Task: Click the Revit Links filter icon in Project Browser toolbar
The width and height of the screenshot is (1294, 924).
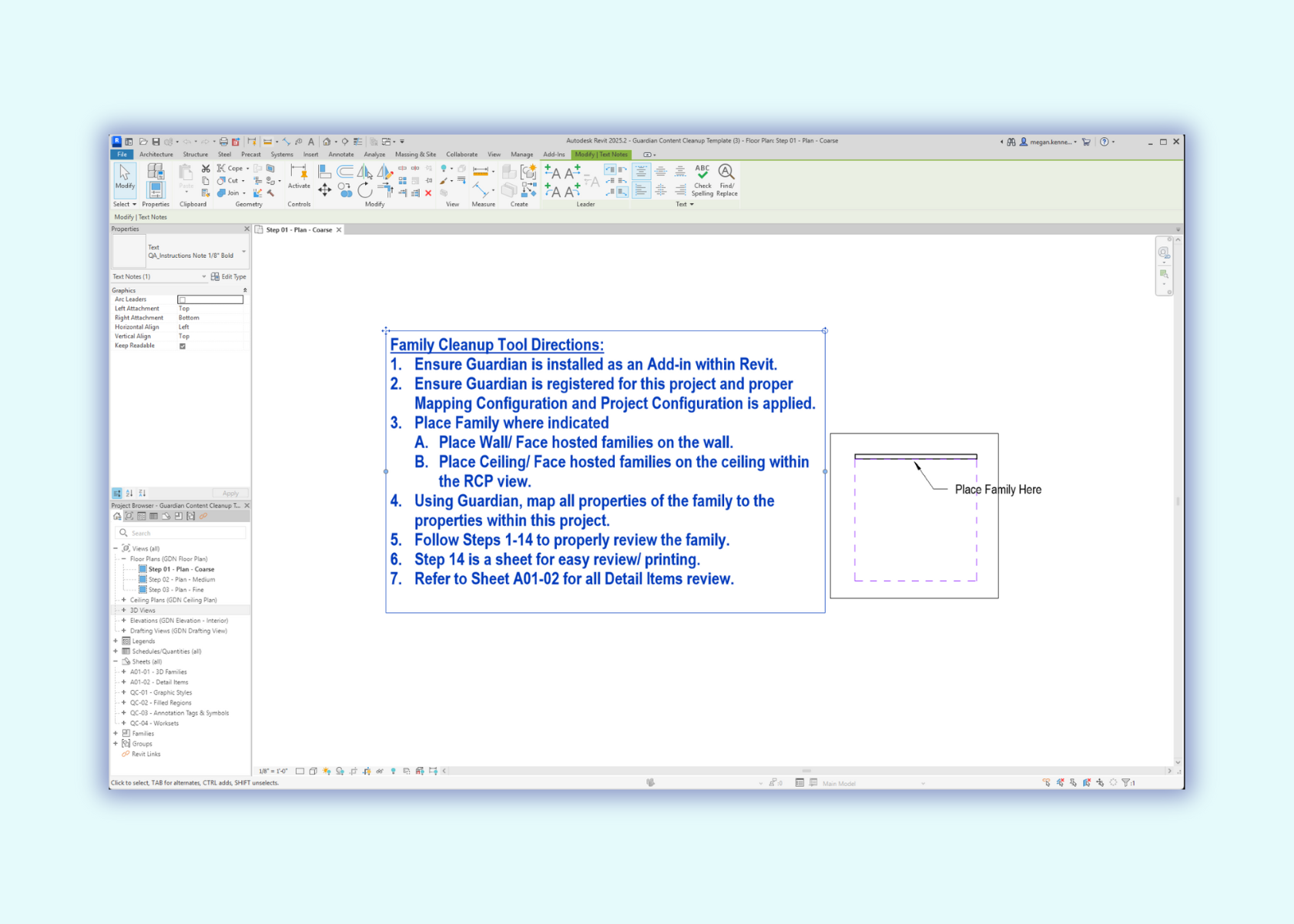Action: [203, 516]
